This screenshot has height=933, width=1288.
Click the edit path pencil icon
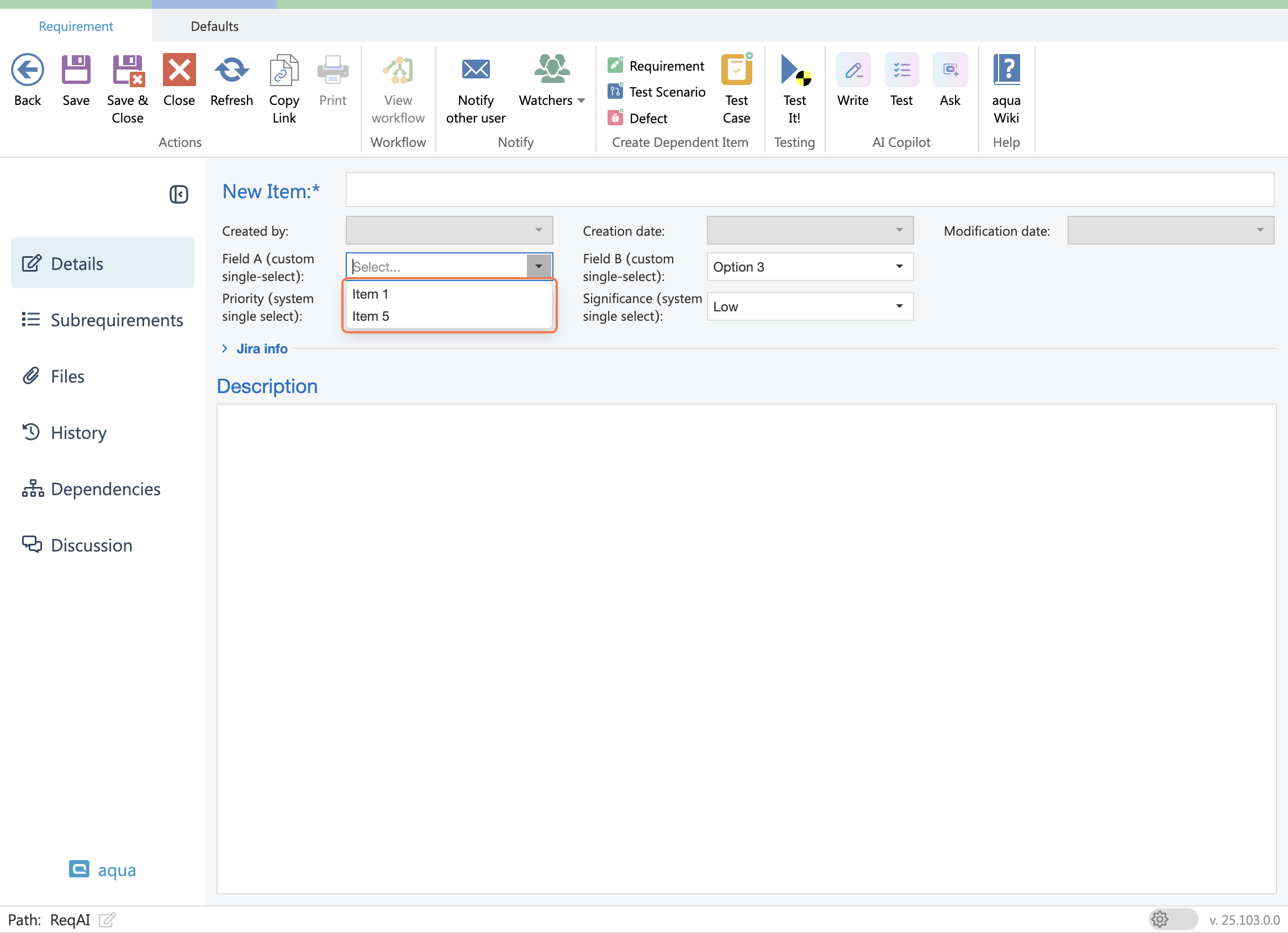[107, 919]
